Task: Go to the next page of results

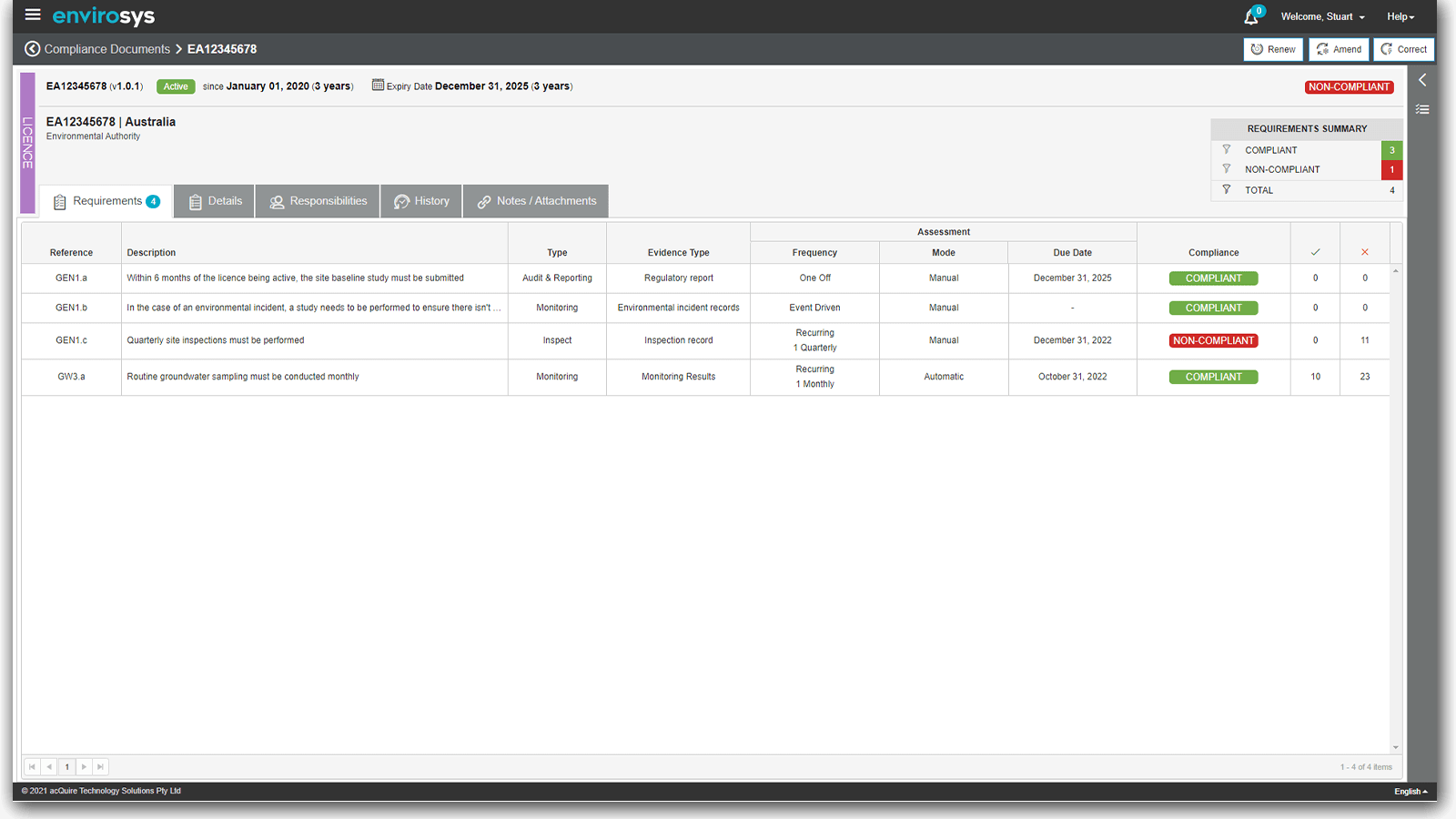Action: coord(84,767)
